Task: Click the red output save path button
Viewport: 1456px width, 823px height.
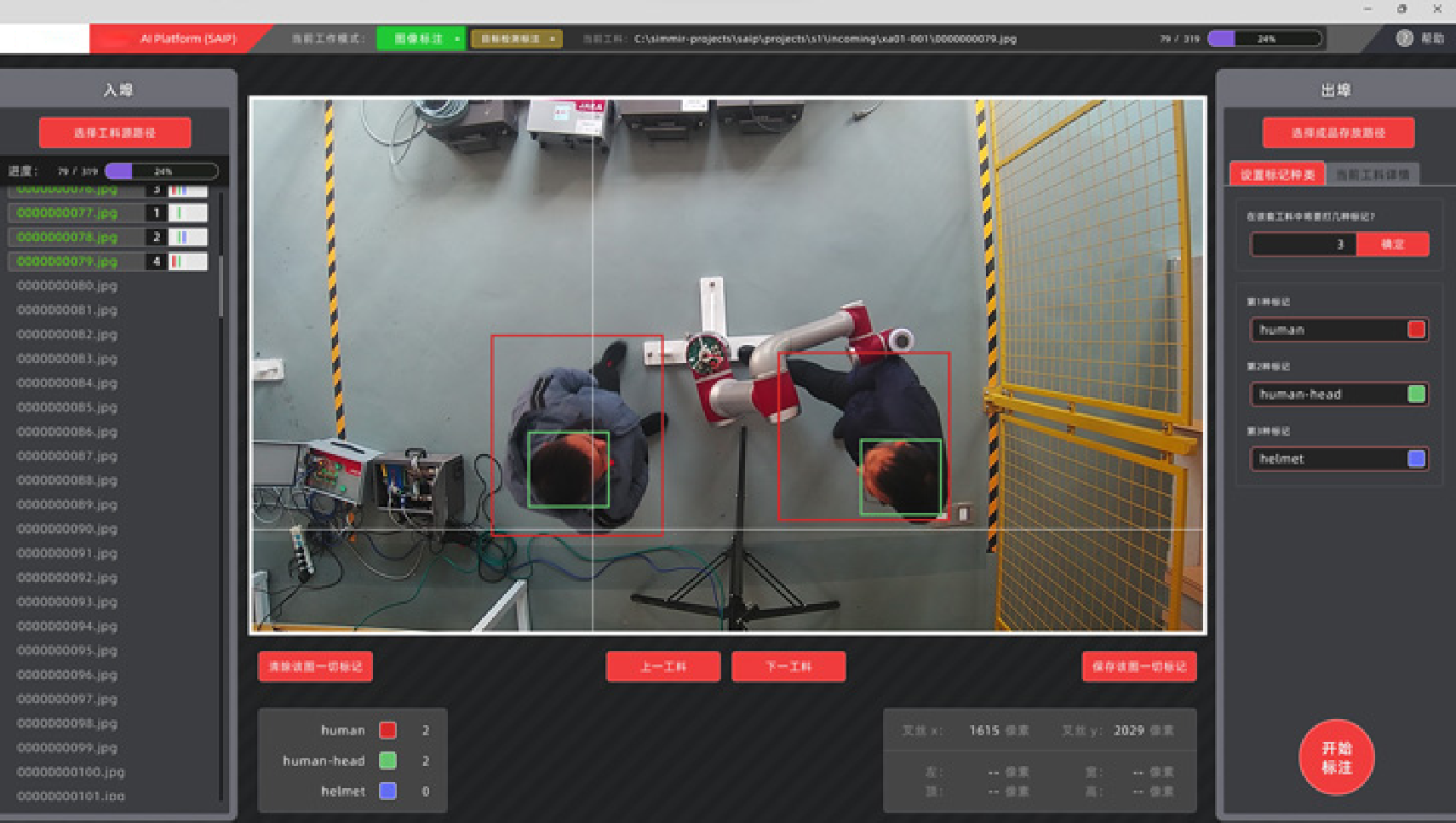Action: (1338, 133)
